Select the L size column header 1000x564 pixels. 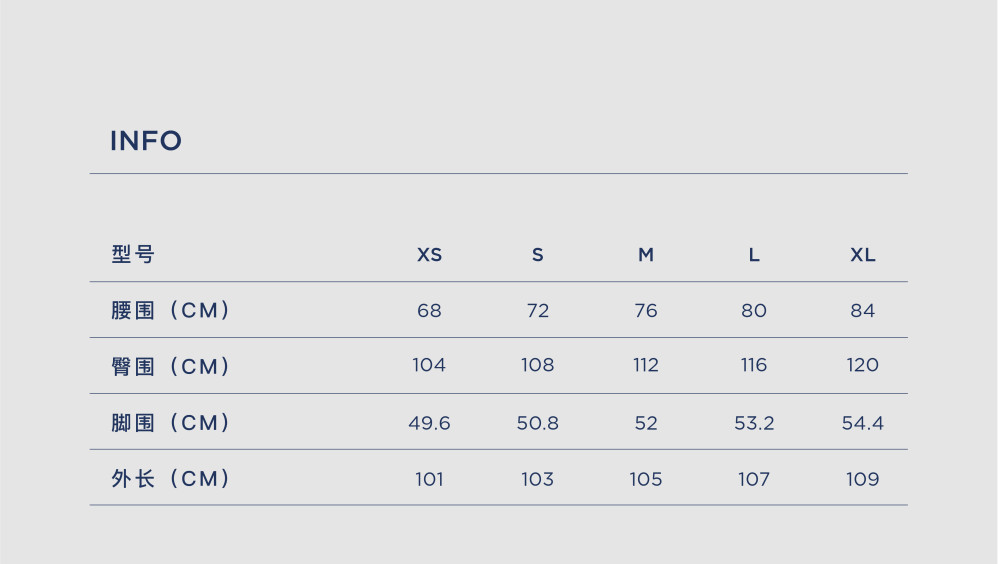[x=754, y=255]
